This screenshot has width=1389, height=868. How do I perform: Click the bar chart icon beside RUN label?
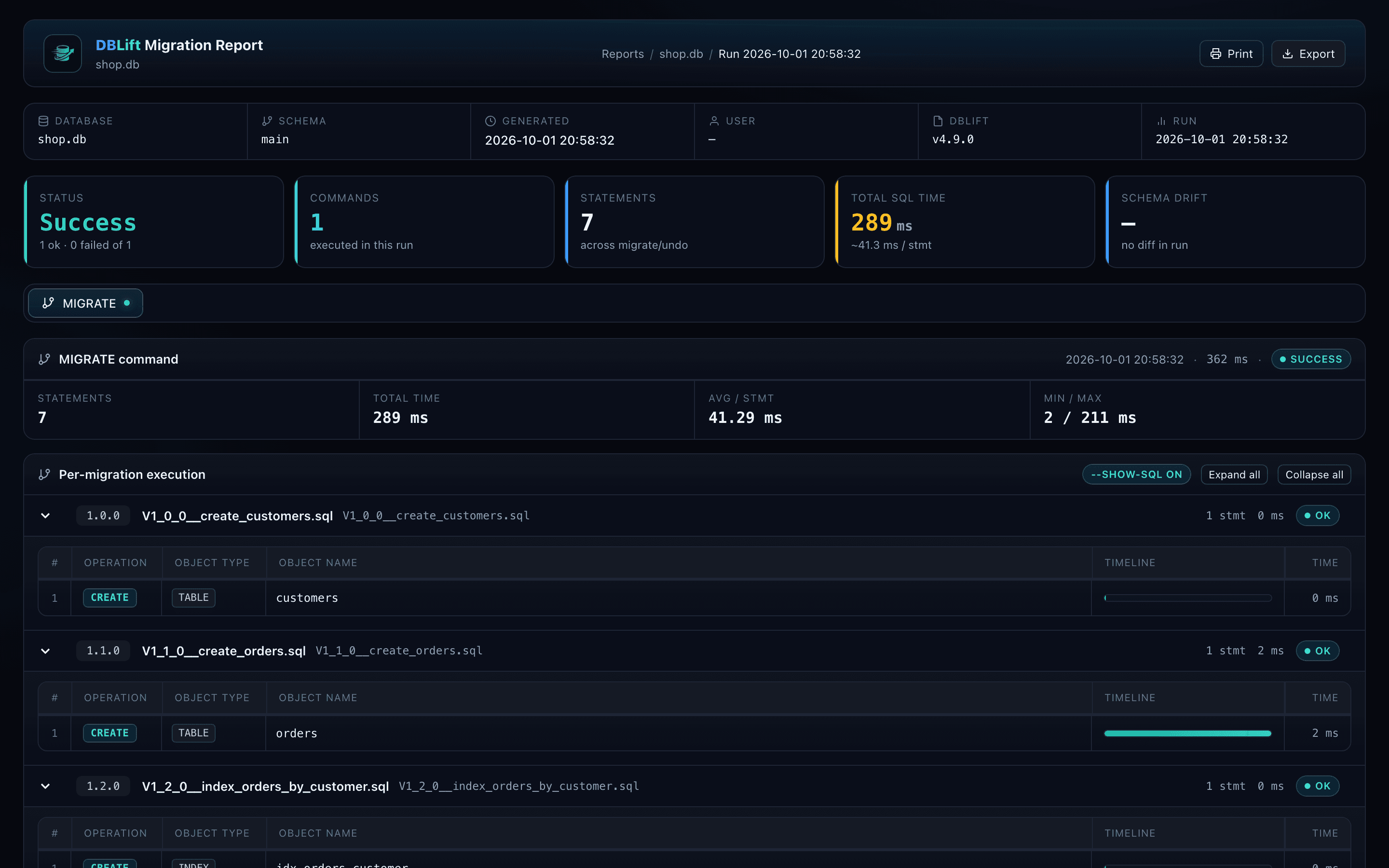1161,121
